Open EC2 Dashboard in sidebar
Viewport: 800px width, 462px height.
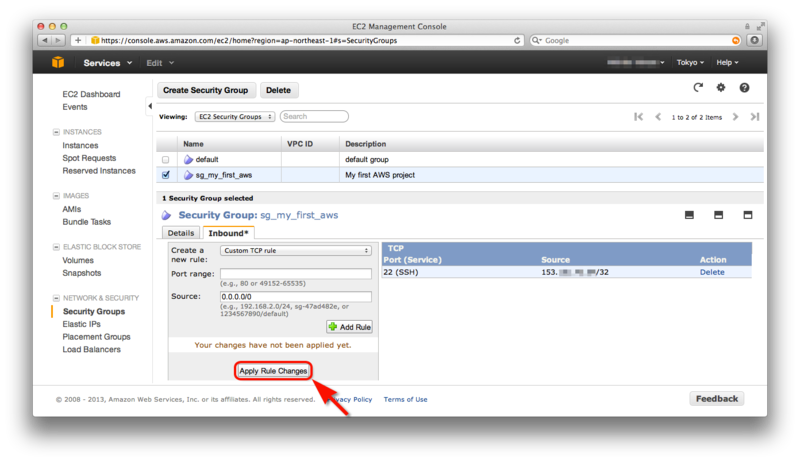click(x=91, y=94)
